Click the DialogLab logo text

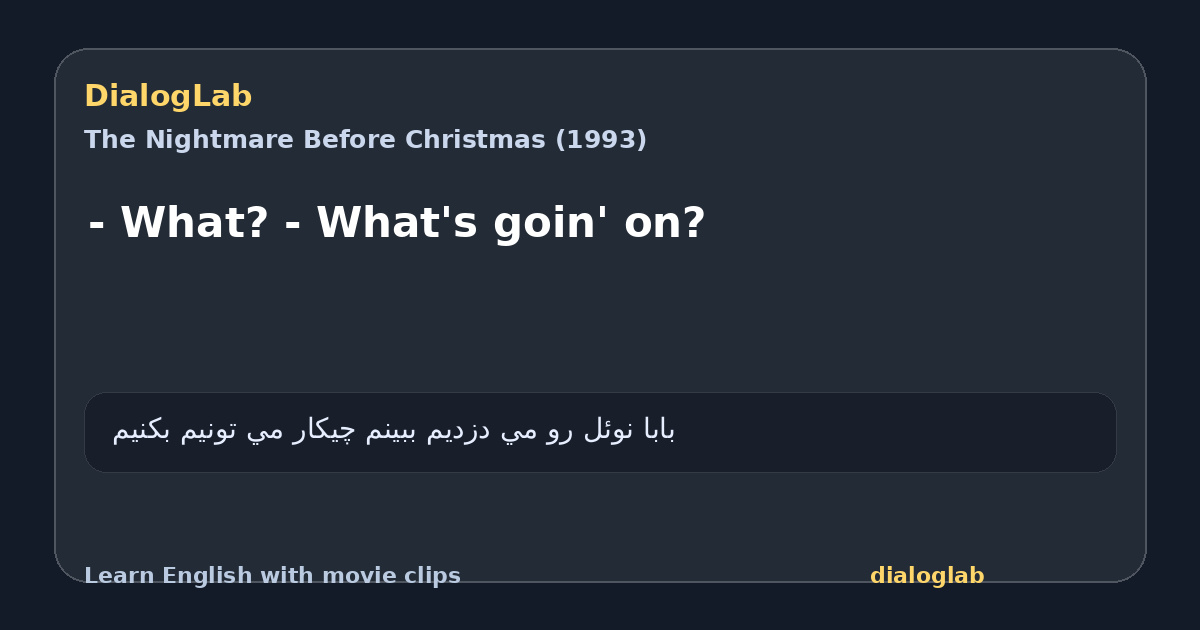pyautogui.click(x=168, y=97)
